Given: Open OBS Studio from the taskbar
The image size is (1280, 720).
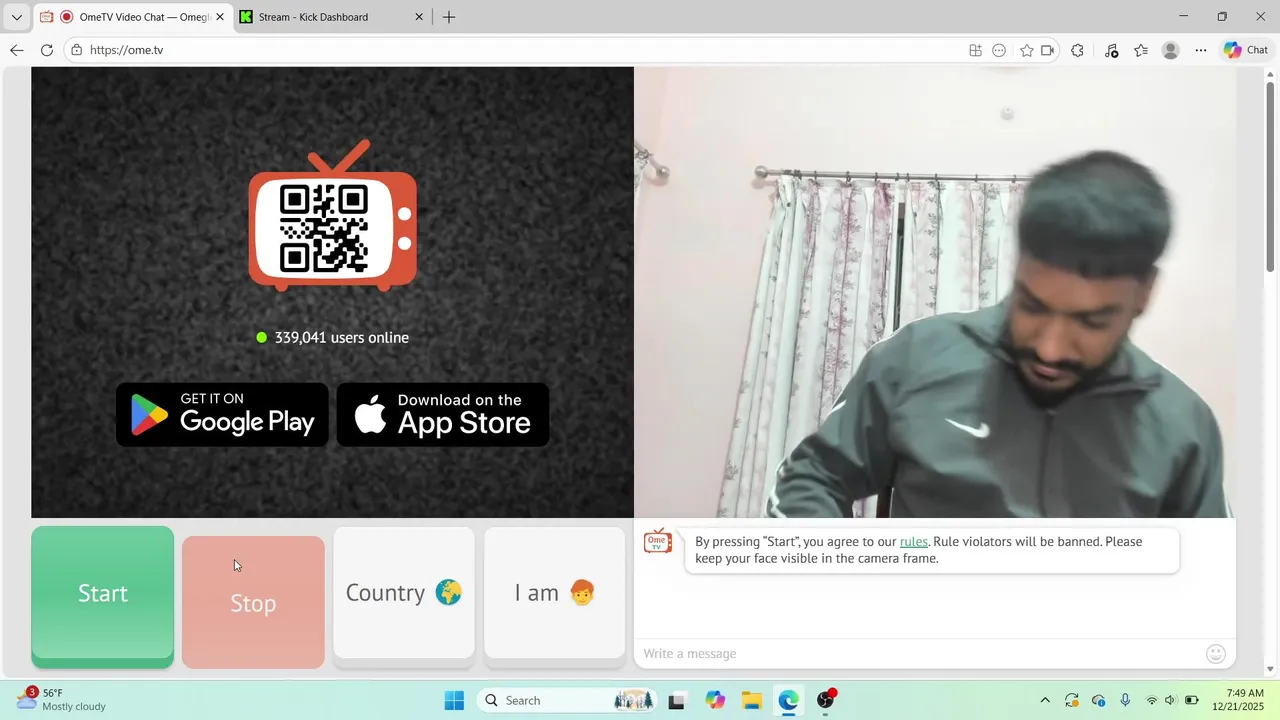Looking at the screenshot, I should click(x=826, y=700).
